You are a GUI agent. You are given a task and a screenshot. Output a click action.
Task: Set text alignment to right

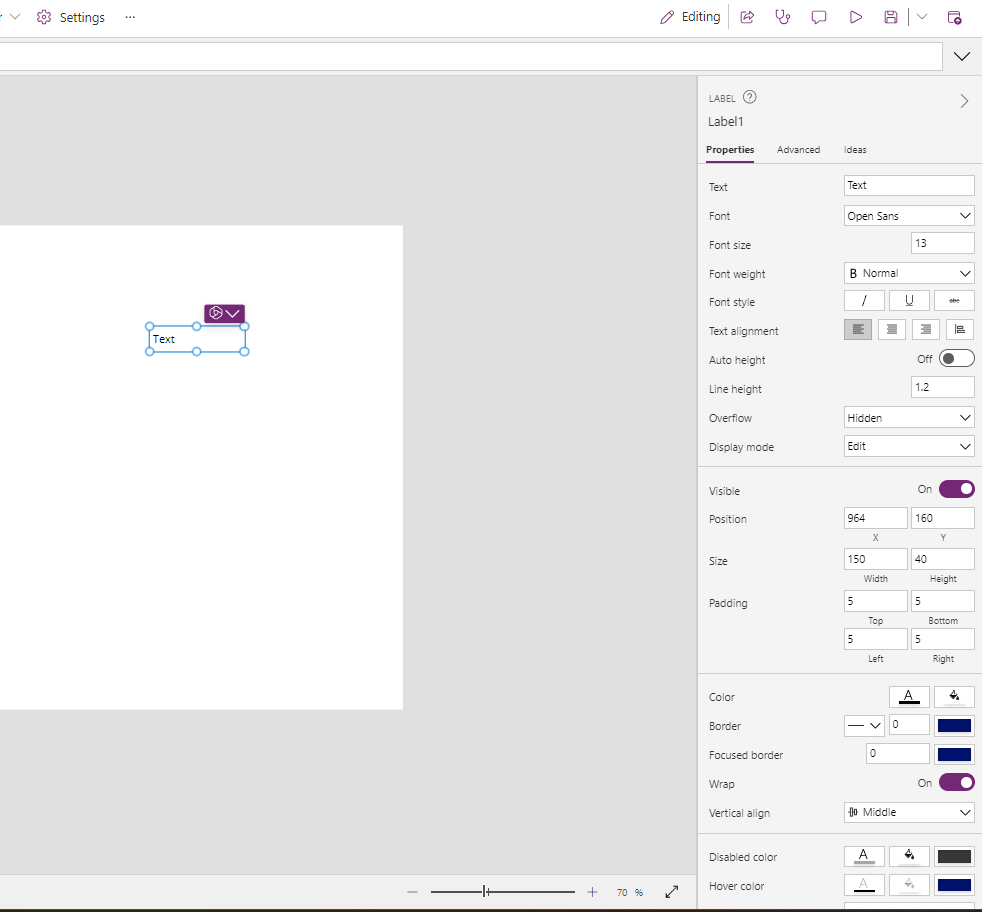(x=926, y=329)
